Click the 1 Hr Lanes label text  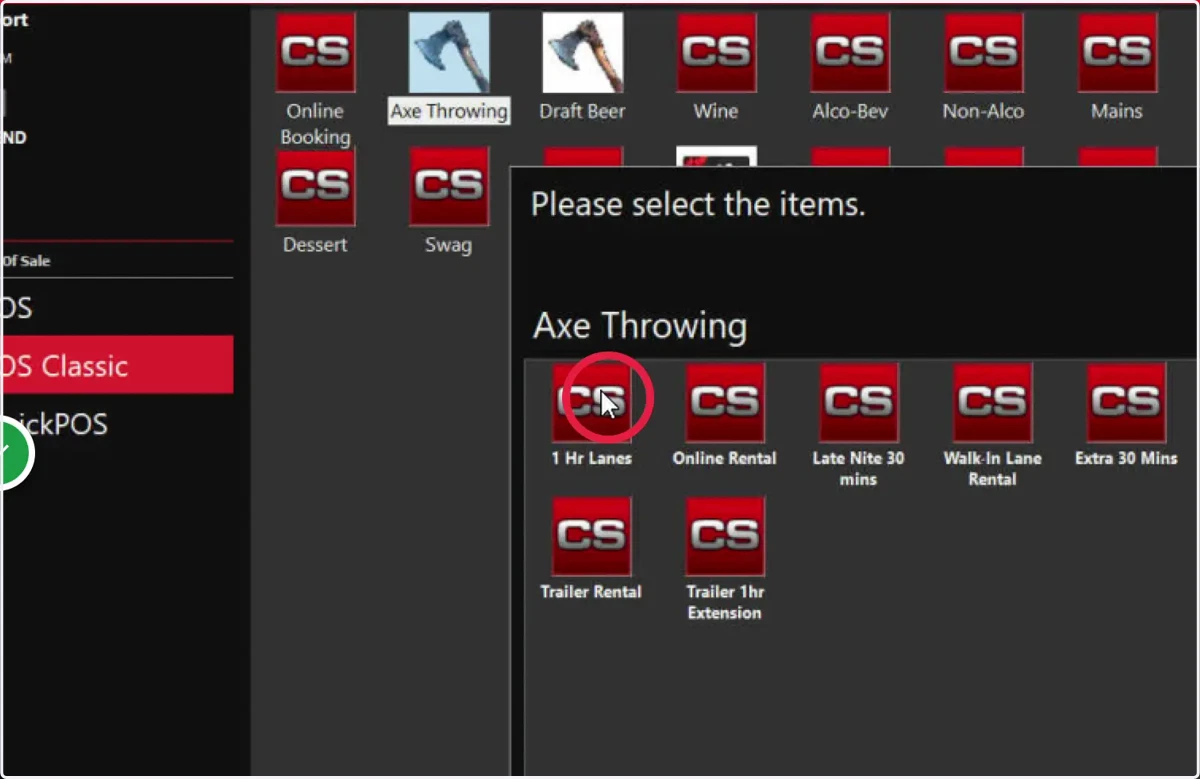(x=591, y=458)
